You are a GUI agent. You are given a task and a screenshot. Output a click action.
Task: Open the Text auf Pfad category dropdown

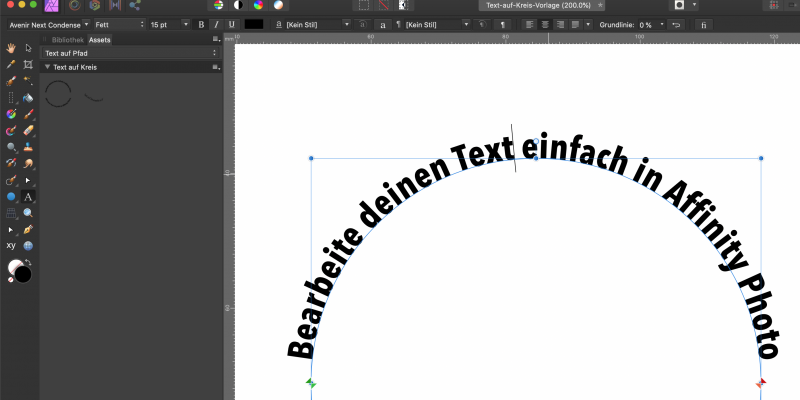(x=131, y=53)
